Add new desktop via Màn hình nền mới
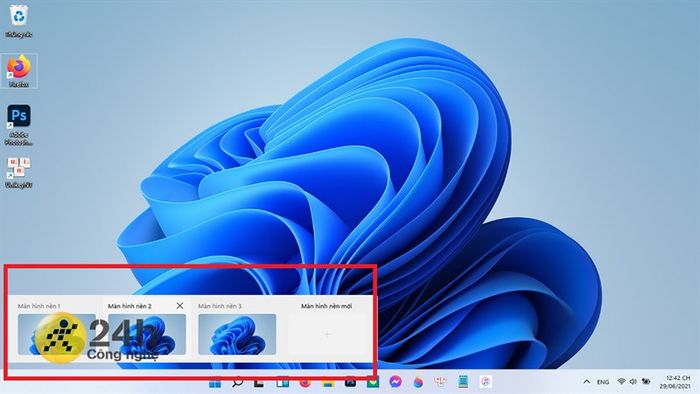The image size is (700, 394). (x=327, y=334)
